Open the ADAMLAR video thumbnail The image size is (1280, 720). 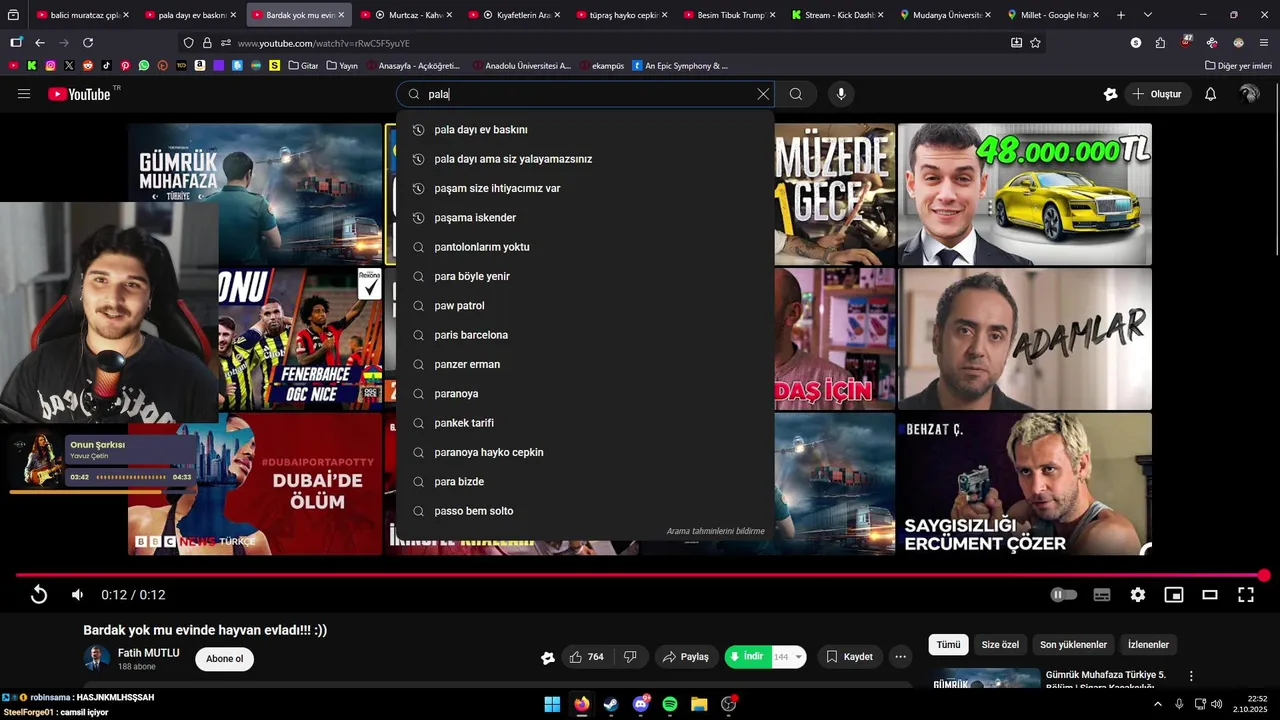pos(1025,339)
